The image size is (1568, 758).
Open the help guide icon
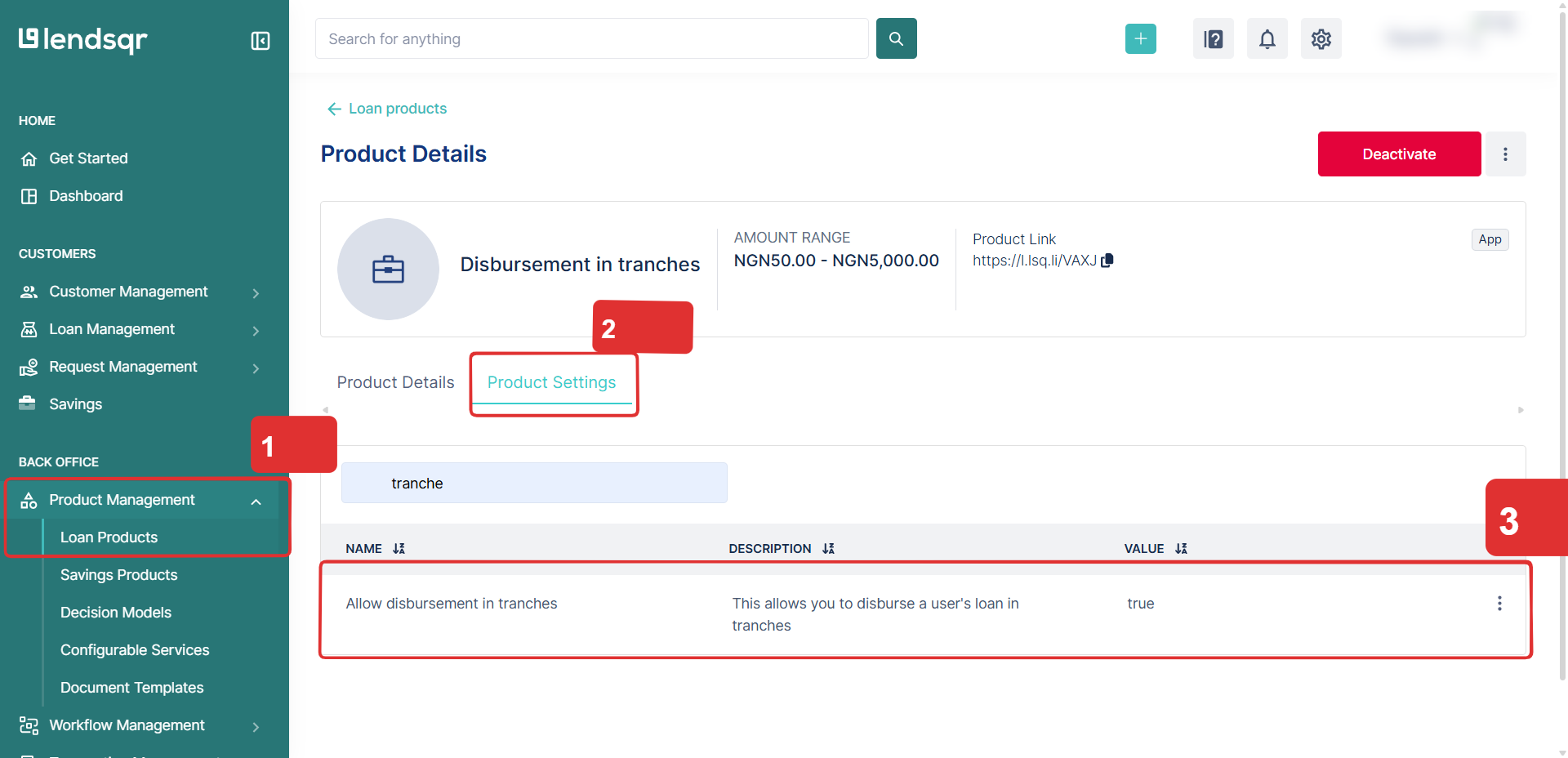[x=1213, y=38]
